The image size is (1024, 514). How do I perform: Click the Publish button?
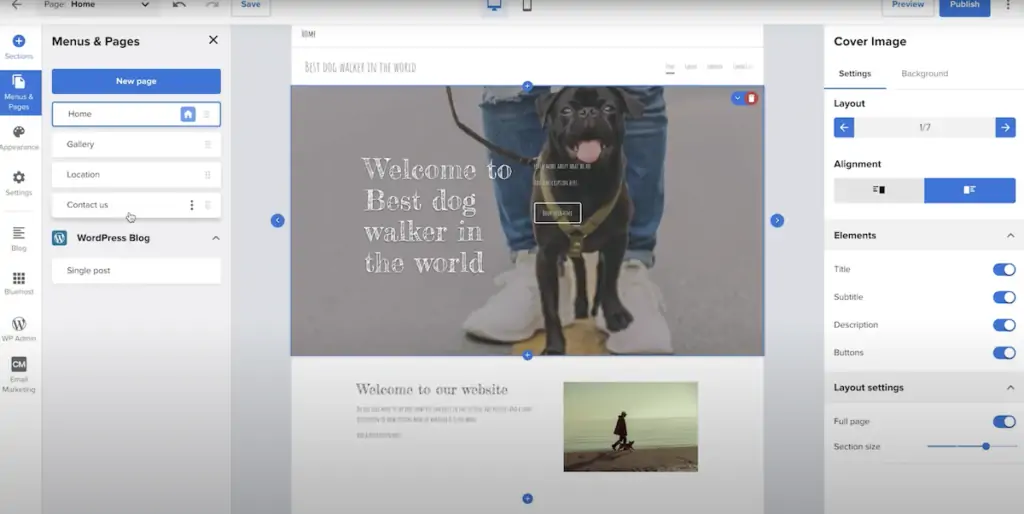[964, 6]
